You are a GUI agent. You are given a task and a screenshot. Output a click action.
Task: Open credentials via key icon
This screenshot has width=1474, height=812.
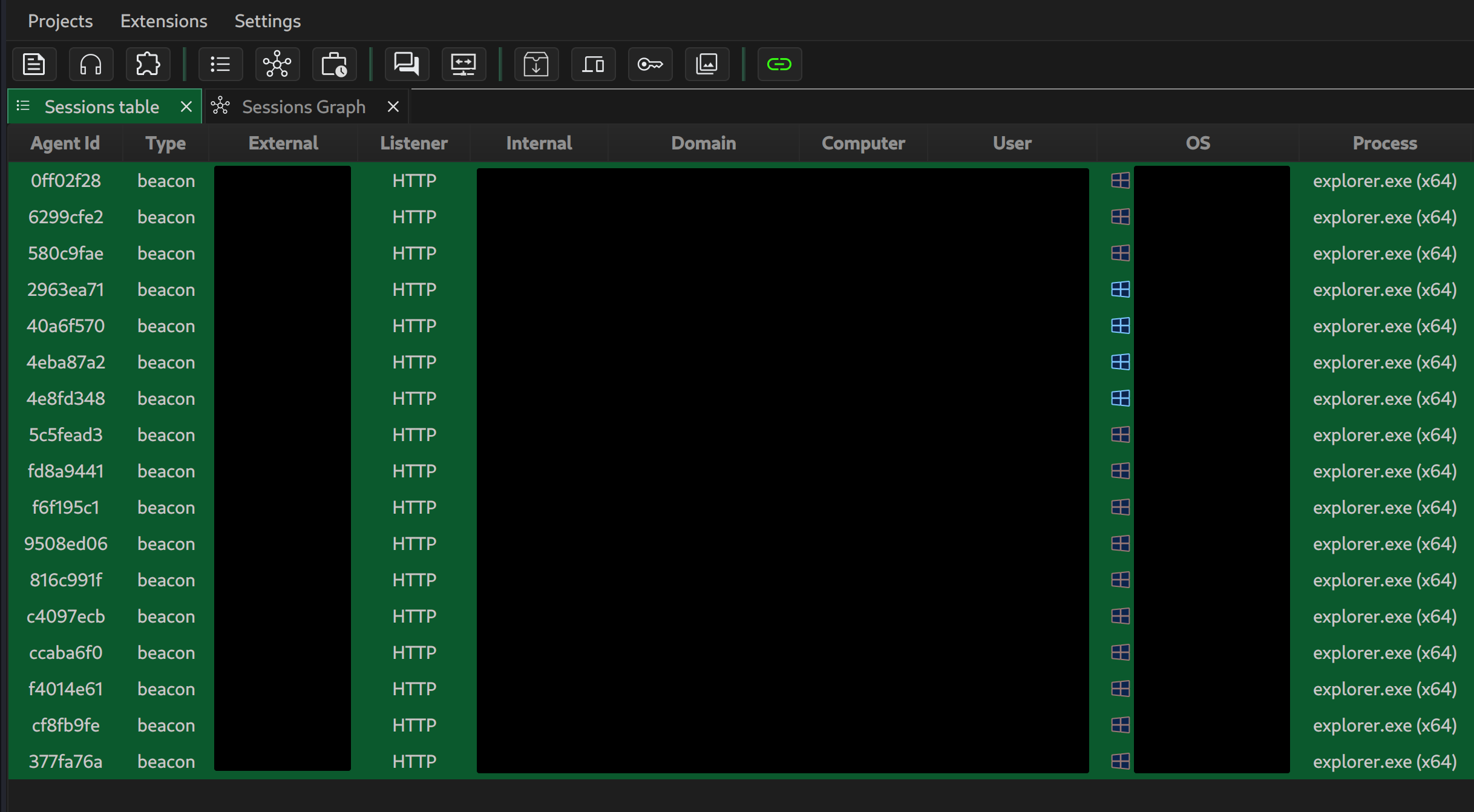[x=650, y=64]
